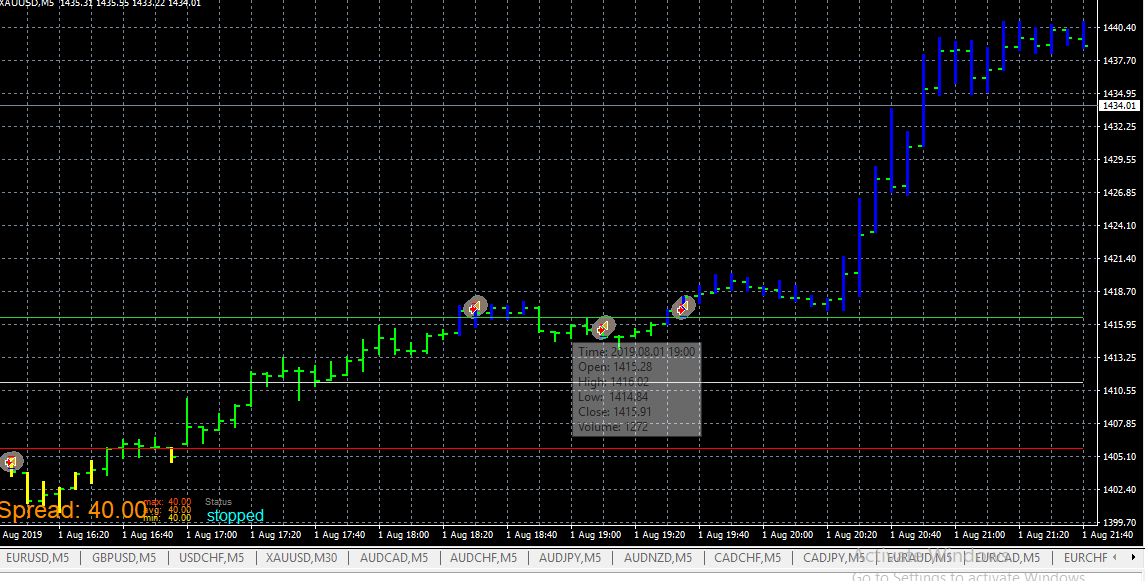Select trade marker icon above Spread label
This screenshot has height=581, width=1145.
coord(11,462)
